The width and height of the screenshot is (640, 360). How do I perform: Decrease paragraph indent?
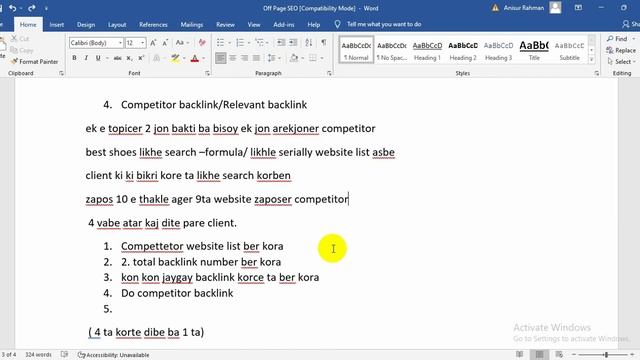pos(281,42)
